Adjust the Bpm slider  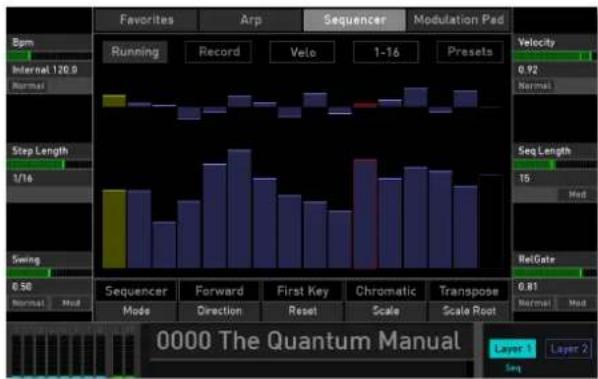(50, 56)
